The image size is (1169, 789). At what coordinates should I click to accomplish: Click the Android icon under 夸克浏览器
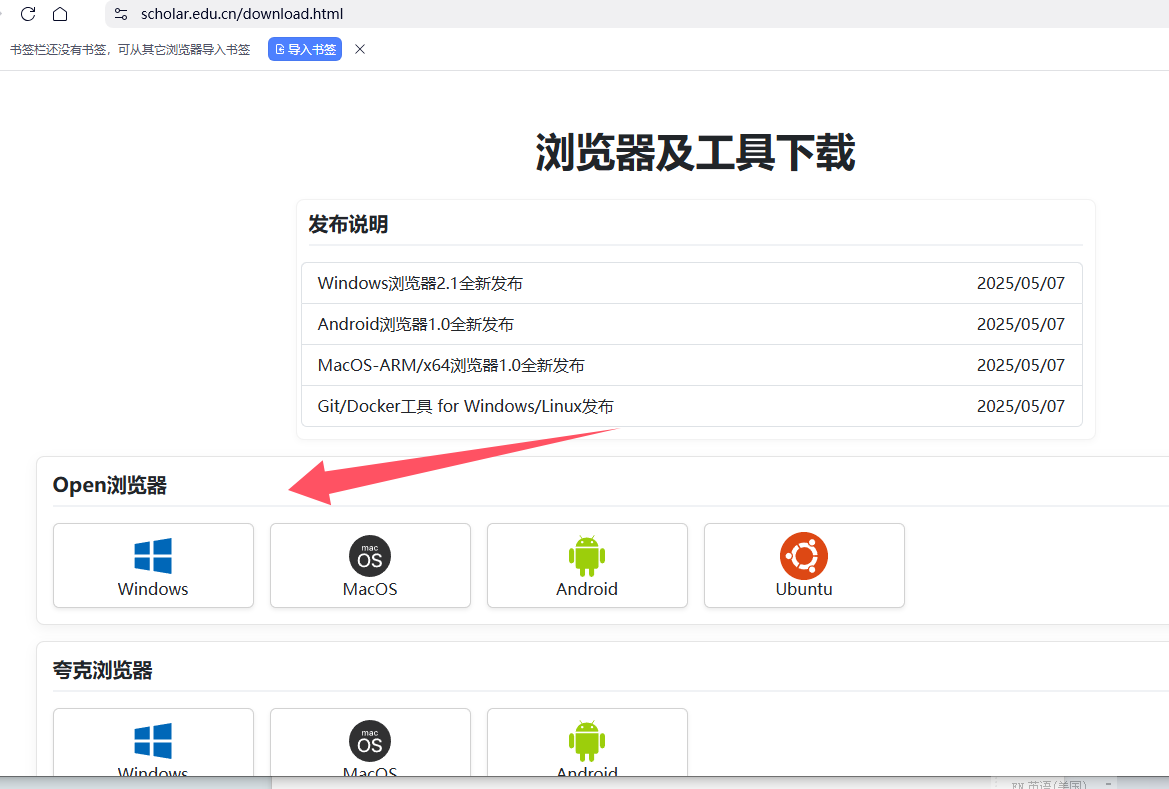[x=587, y=741]
